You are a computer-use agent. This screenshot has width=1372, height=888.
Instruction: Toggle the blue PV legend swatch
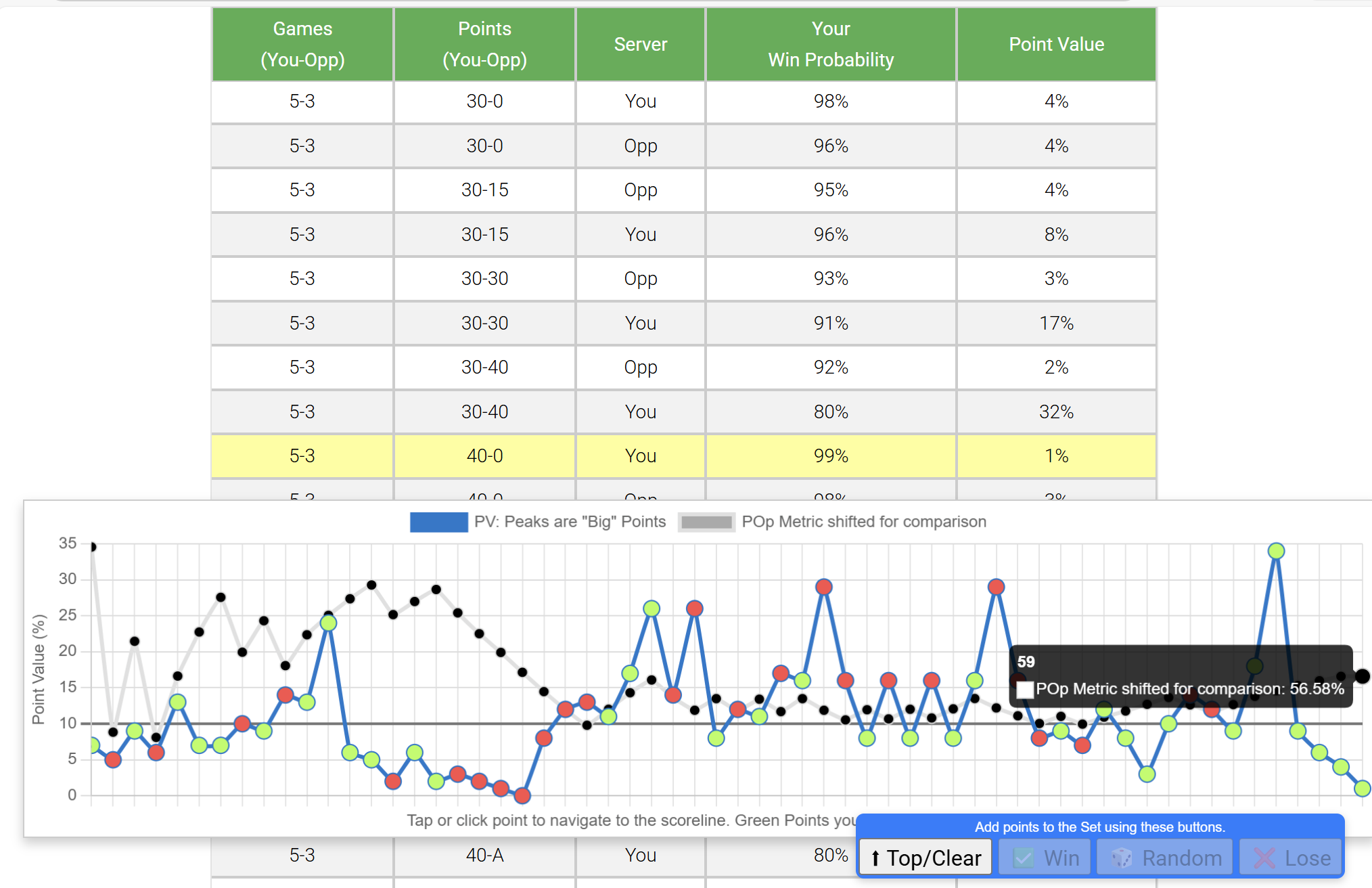tap(438, 522)
